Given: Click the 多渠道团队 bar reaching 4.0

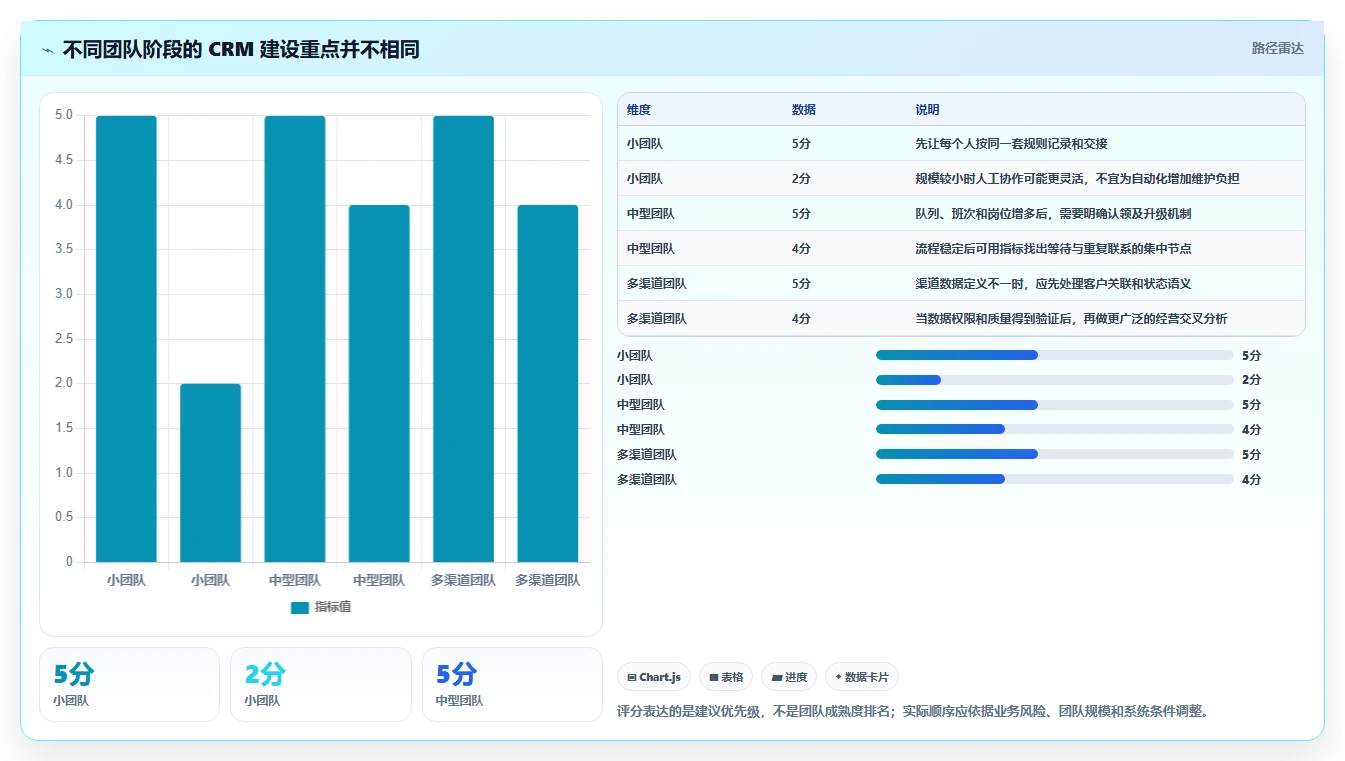Looking at the screenshot, I should click(548, 384).
